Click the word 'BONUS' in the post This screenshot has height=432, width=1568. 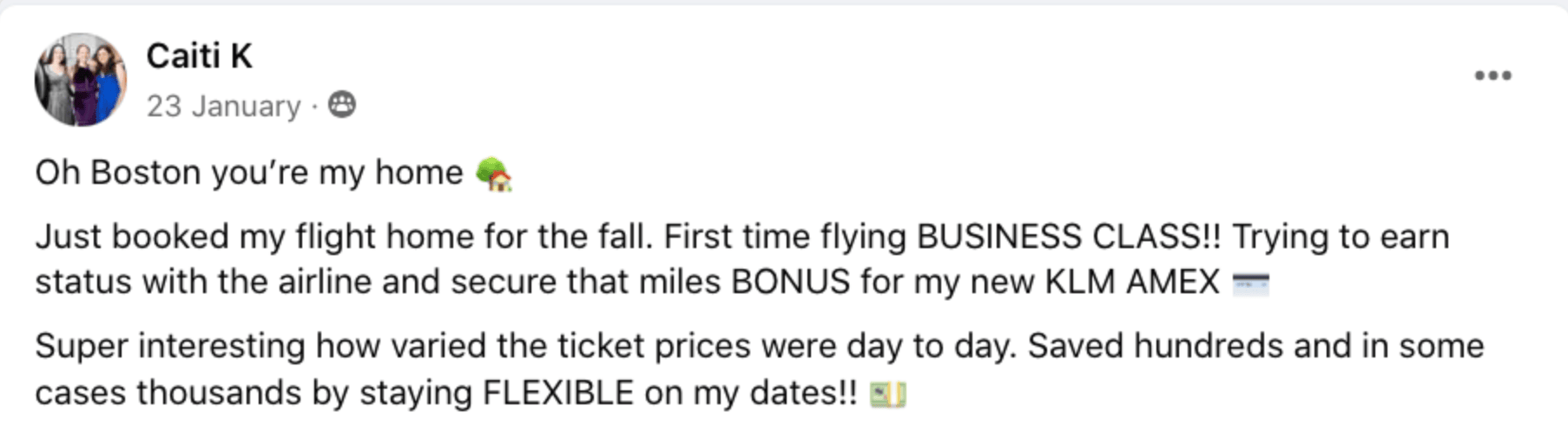click(791, 282)
